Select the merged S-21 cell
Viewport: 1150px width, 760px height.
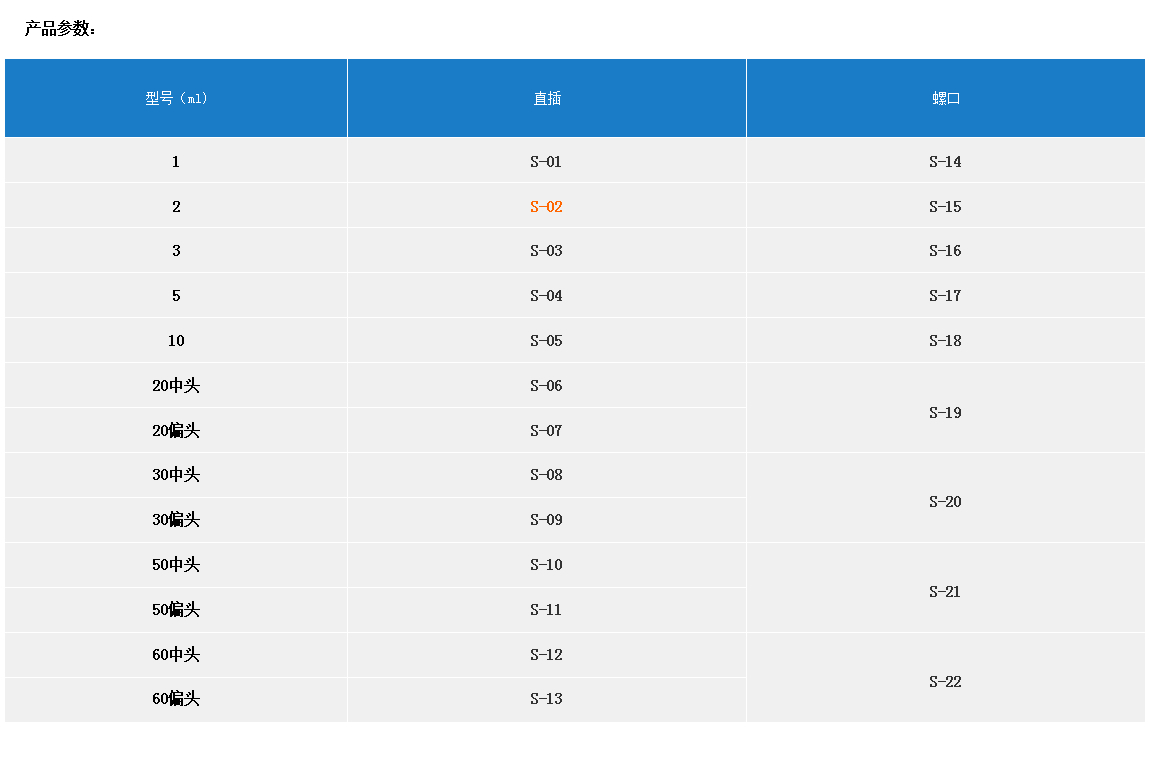tap(945, 592)
